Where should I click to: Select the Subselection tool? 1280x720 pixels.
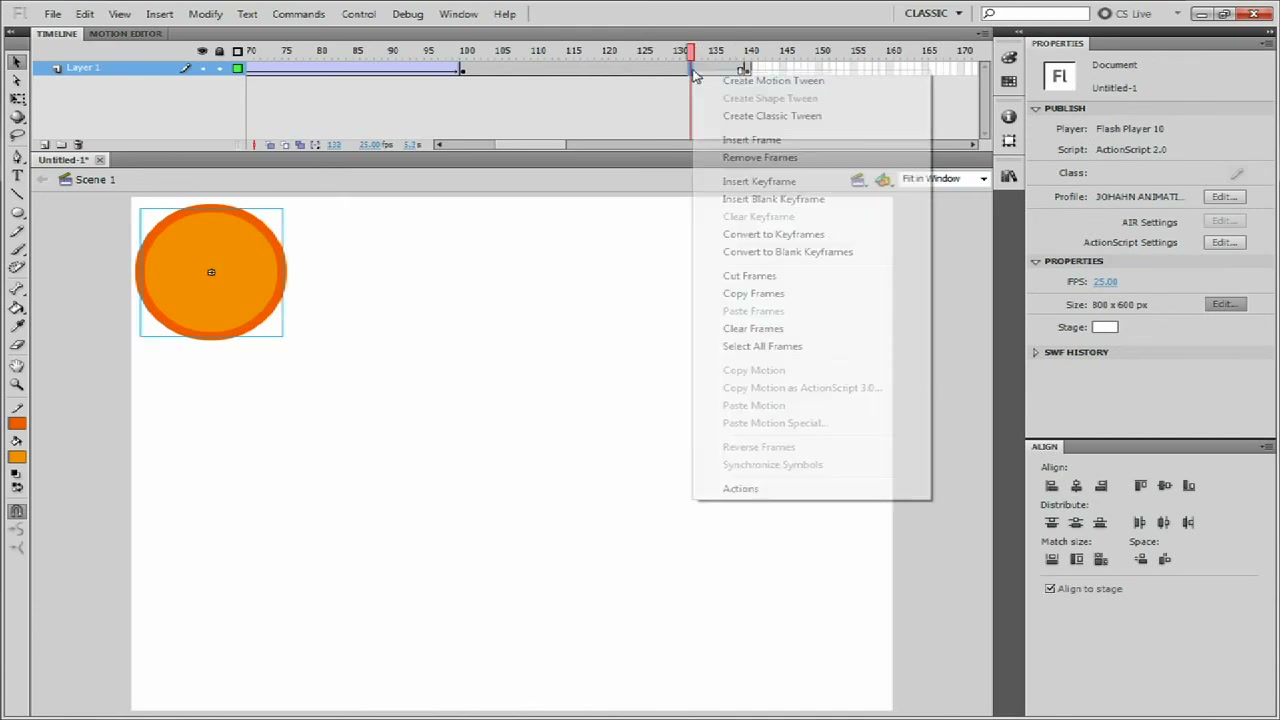click(17, 80)
